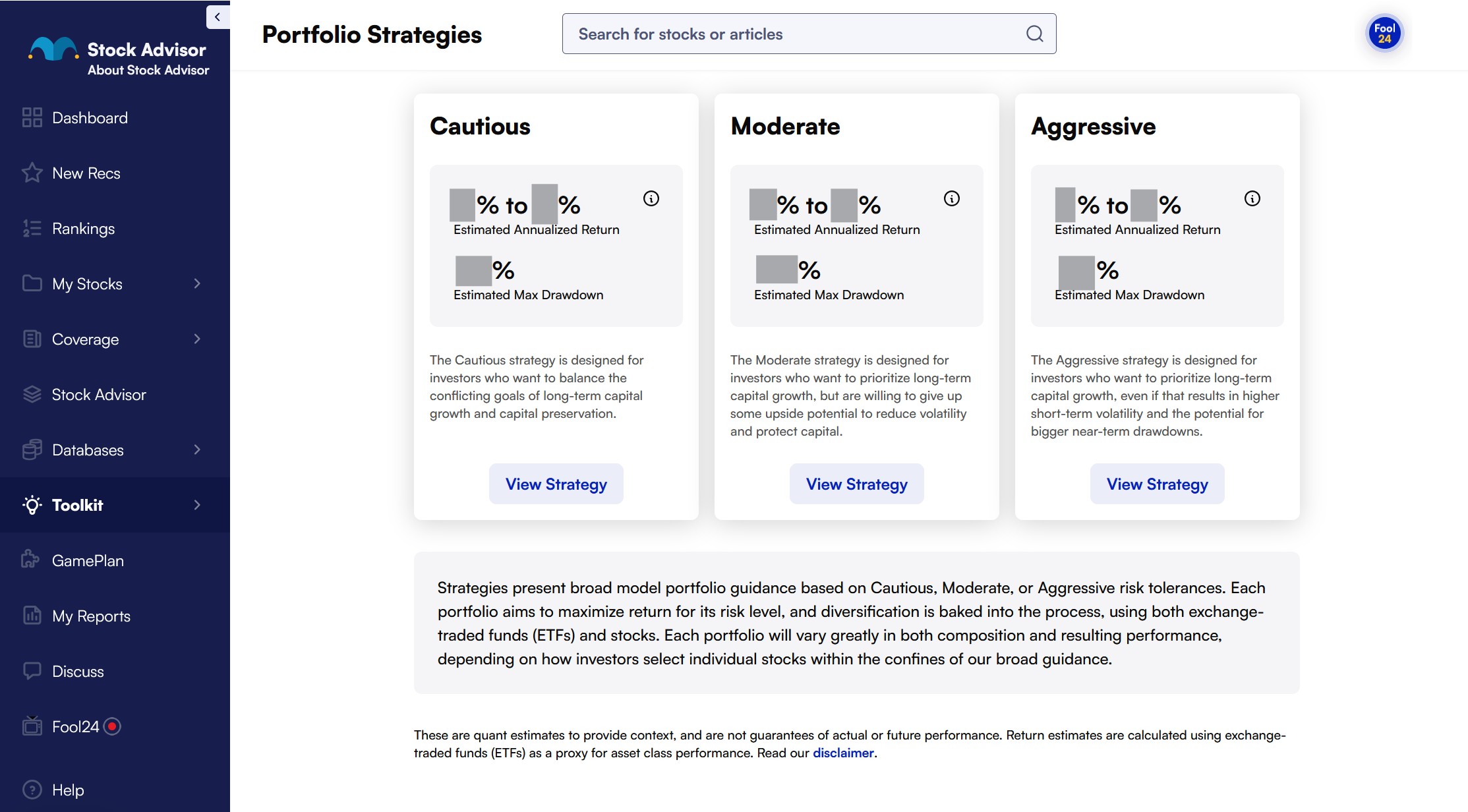Expand the My Stocks submenu chevron
Image resolution: width=1468 pixels, height=812 pixels.
196,283
